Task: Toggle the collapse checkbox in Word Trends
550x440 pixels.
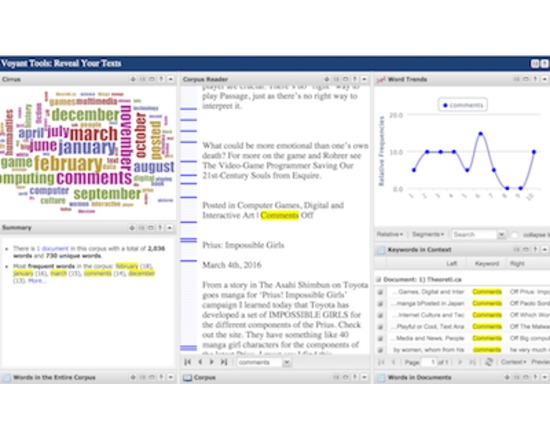Action: click(515, 235)
